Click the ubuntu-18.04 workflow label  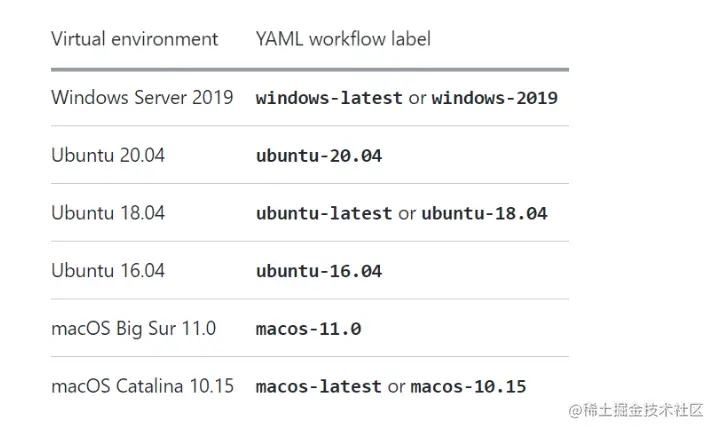[484, 214]
